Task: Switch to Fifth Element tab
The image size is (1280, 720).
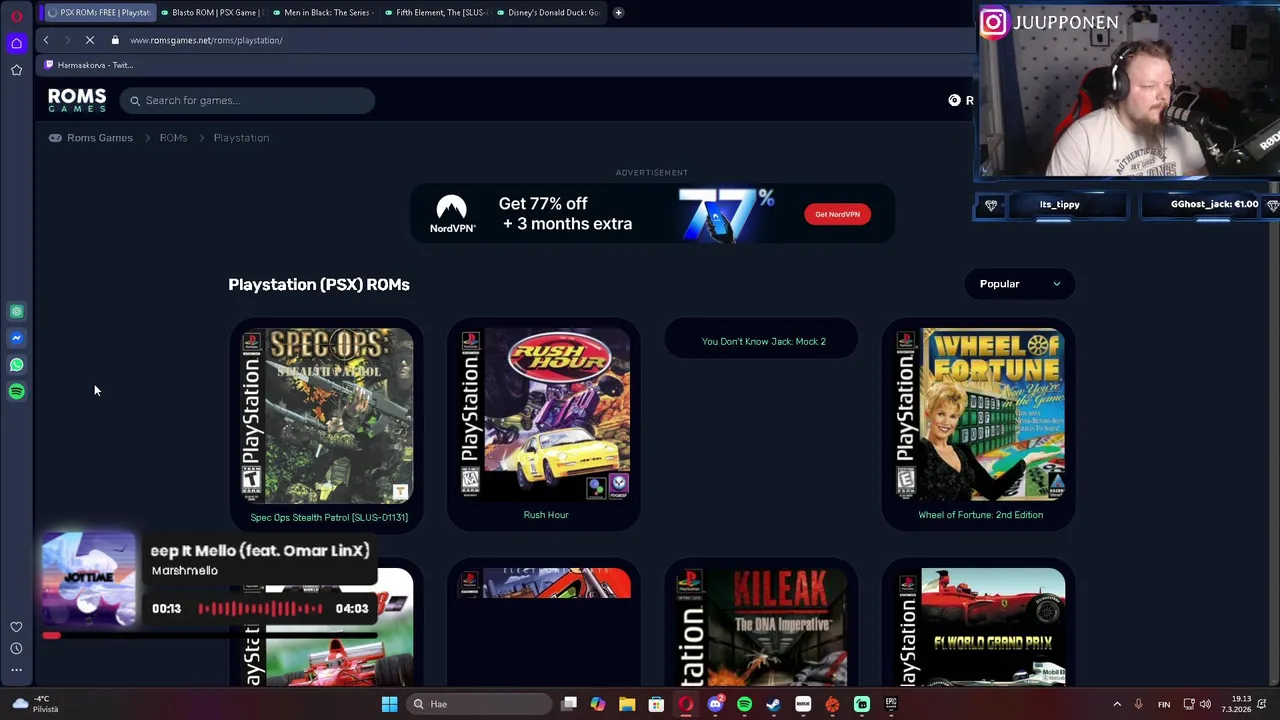Action: pos(436,12)
